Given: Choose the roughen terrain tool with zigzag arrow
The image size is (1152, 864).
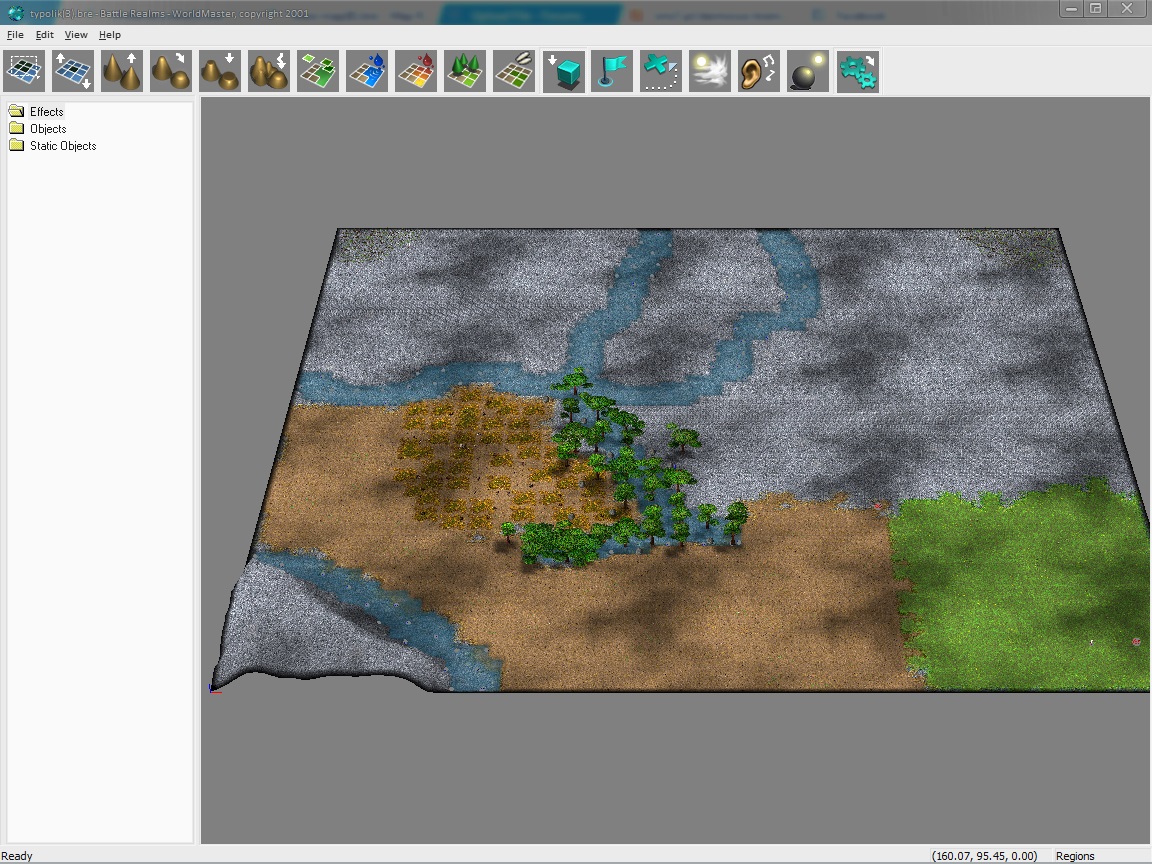Looking at the screenshot, I should (x=269, y=71).
